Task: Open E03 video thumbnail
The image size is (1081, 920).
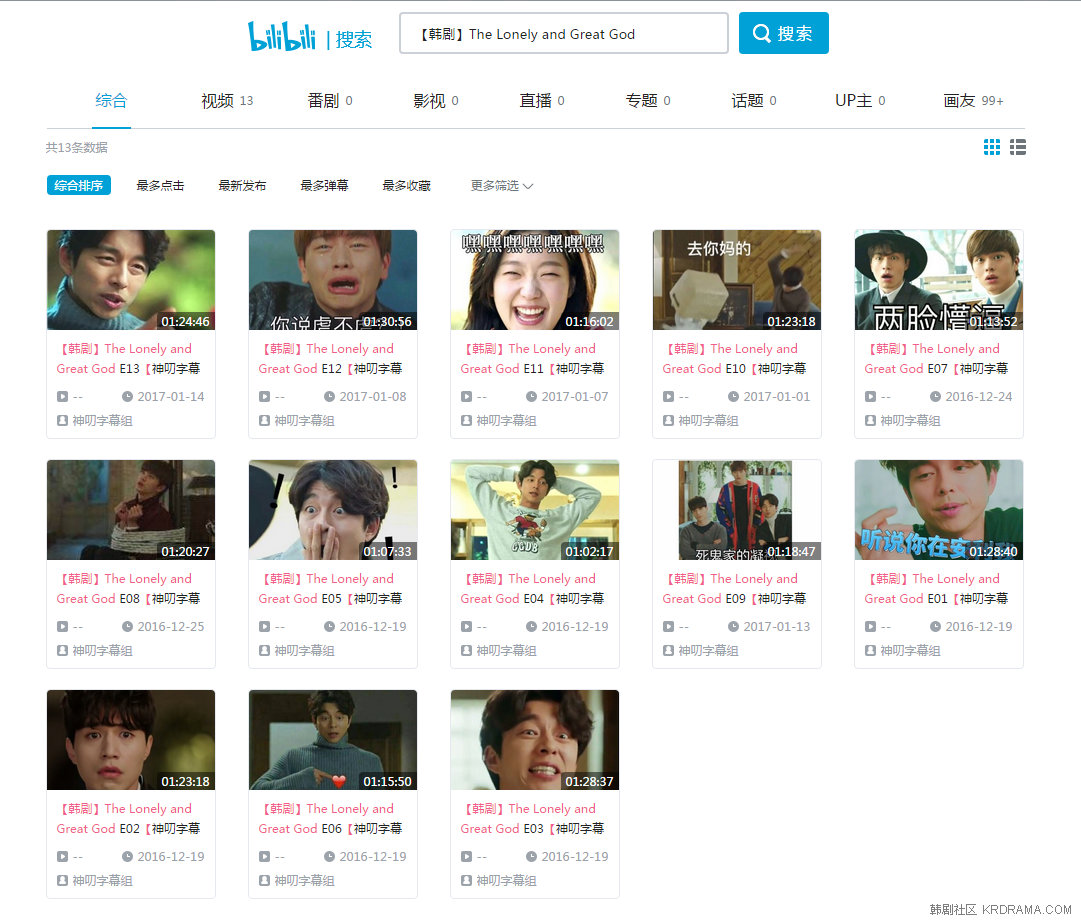Action: click(x=535, y=740)
